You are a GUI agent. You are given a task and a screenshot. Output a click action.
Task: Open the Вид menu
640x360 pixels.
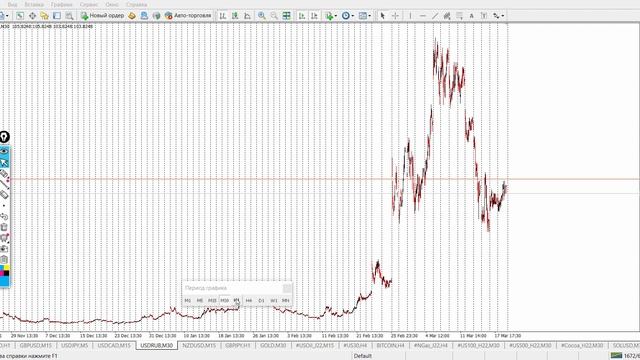(x=13, y=4)
